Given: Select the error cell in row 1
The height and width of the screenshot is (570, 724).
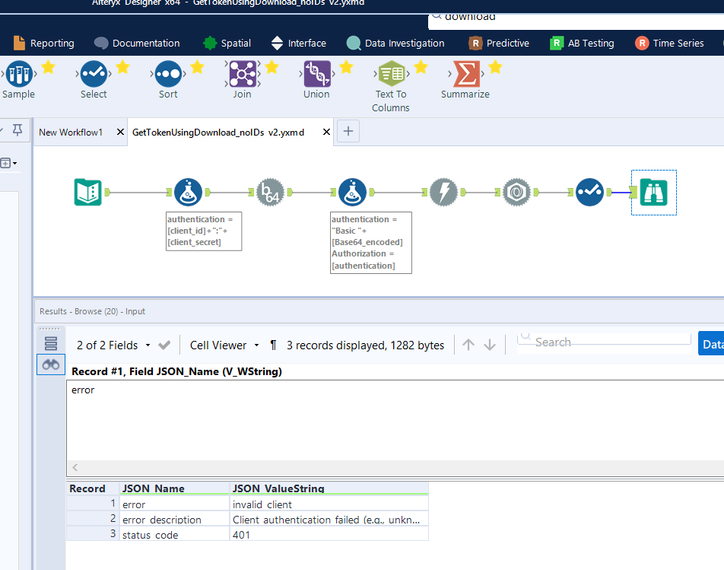Looking at the screenshot, I should click(175, 504).
